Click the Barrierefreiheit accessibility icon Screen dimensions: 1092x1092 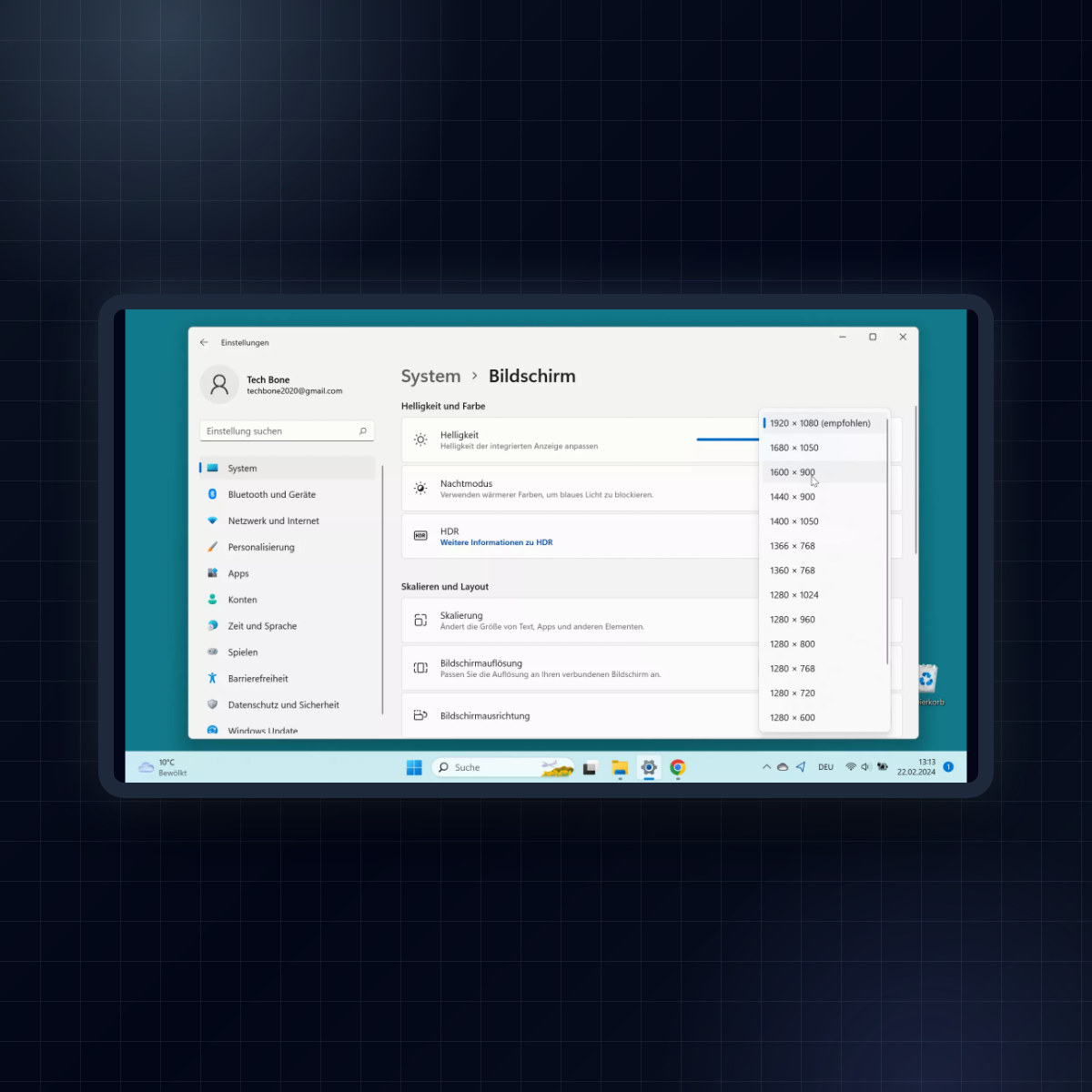click(212, 678)
